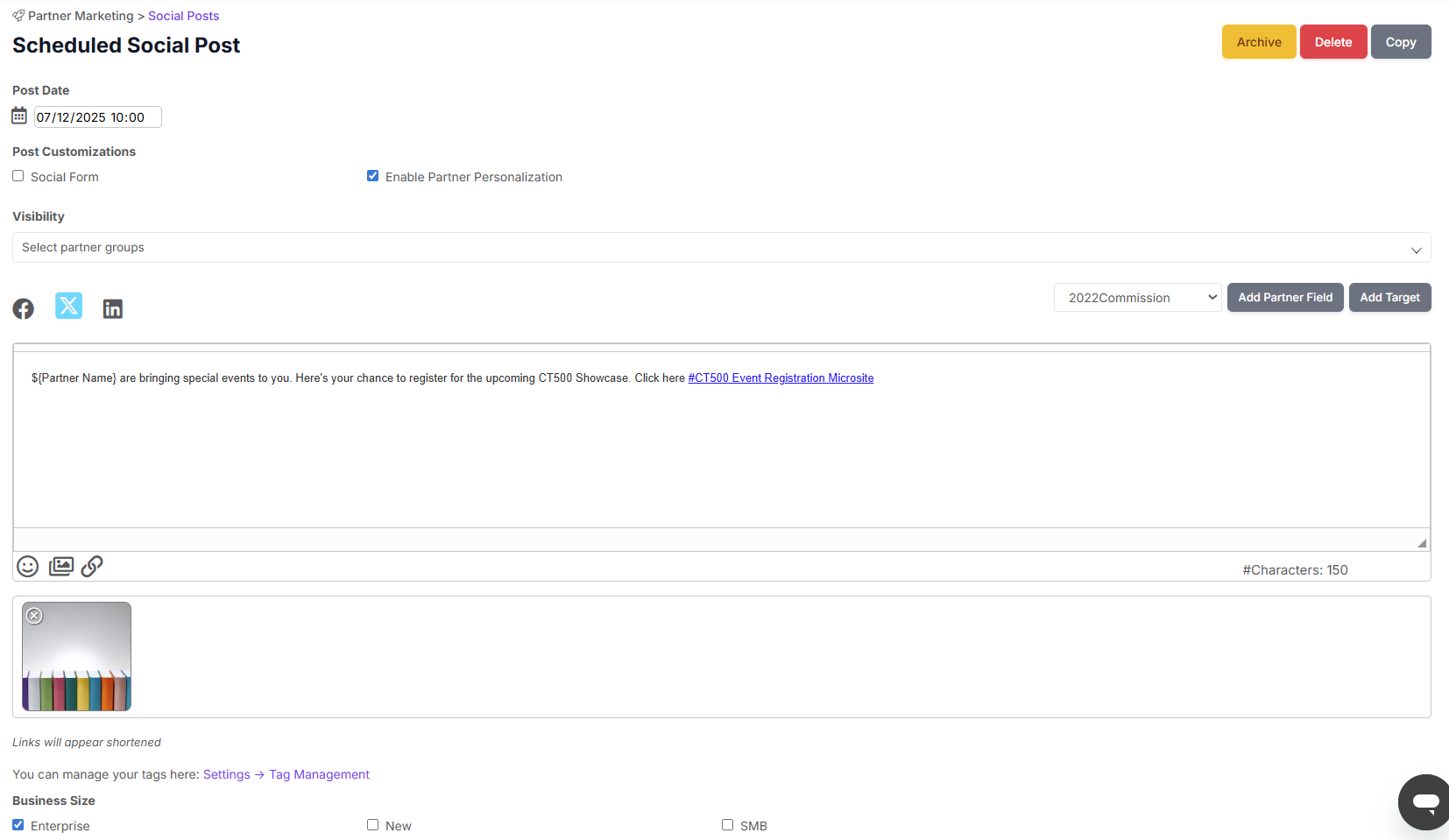Click the Archive button

1258,42
